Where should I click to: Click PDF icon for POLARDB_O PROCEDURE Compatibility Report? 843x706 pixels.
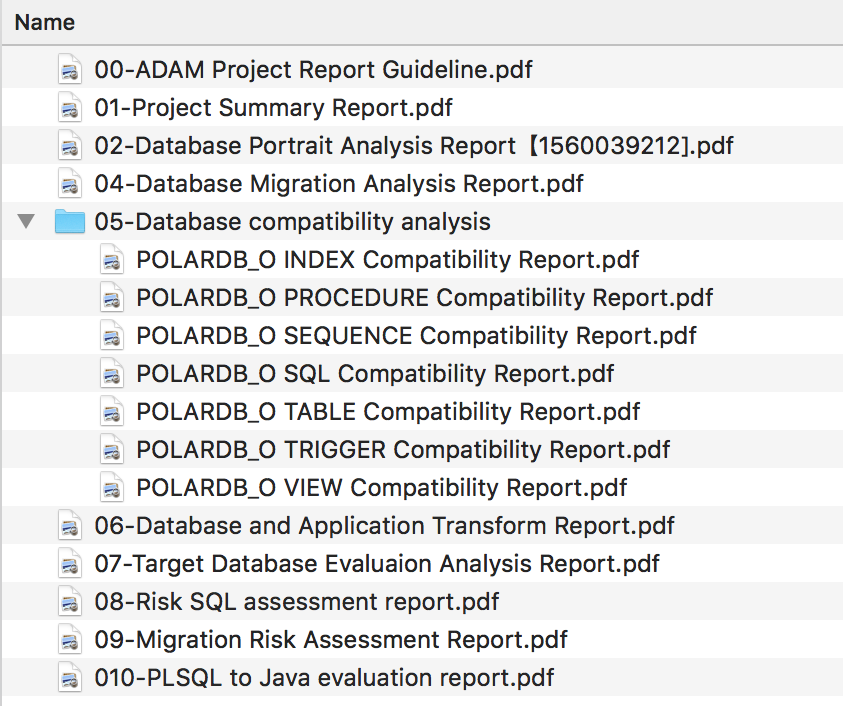[112, 298]
